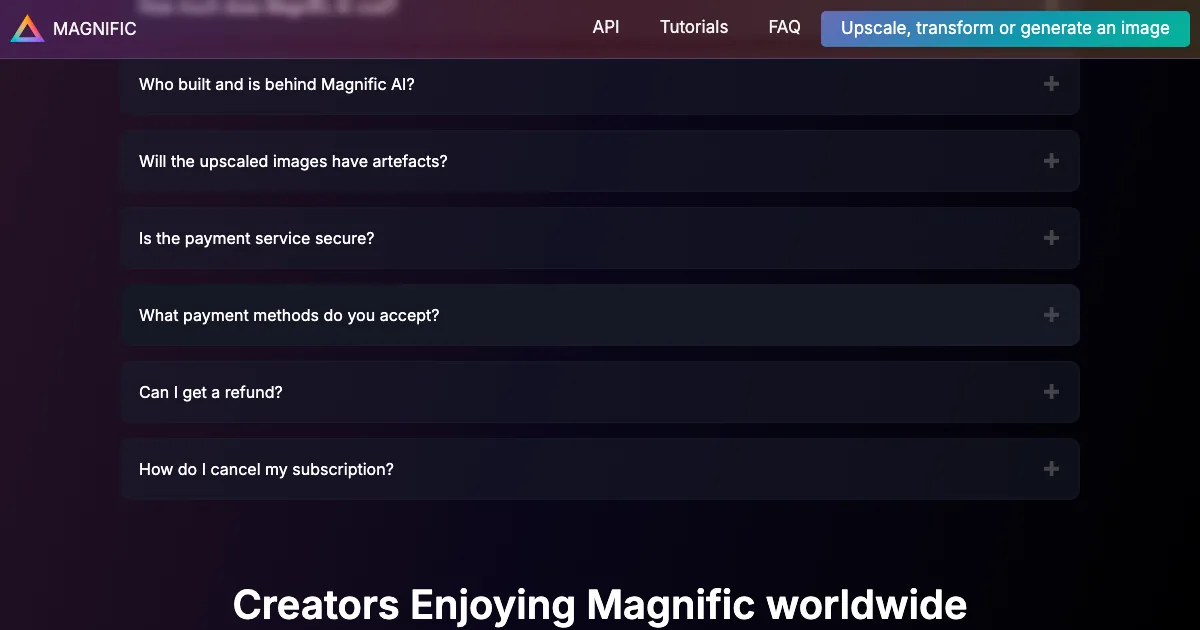Show answer for 'Can I get a refund?'

211,393
